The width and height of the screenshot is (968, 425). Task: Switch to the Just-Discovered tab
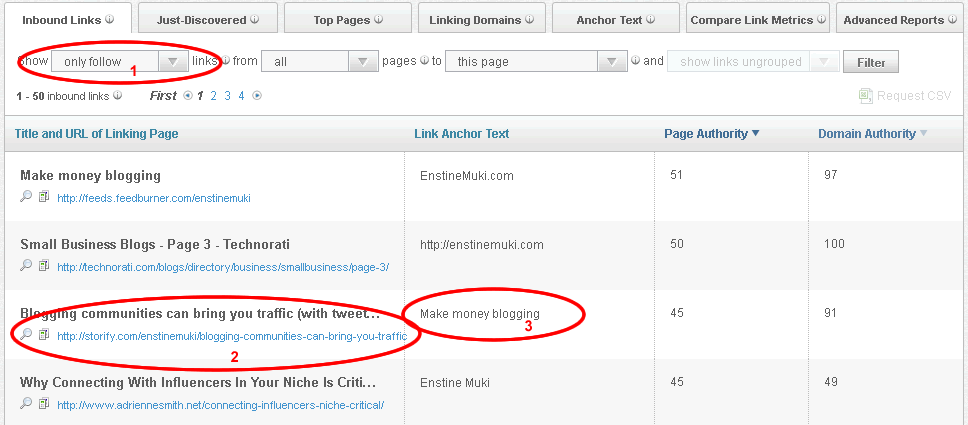click(207, 19)
